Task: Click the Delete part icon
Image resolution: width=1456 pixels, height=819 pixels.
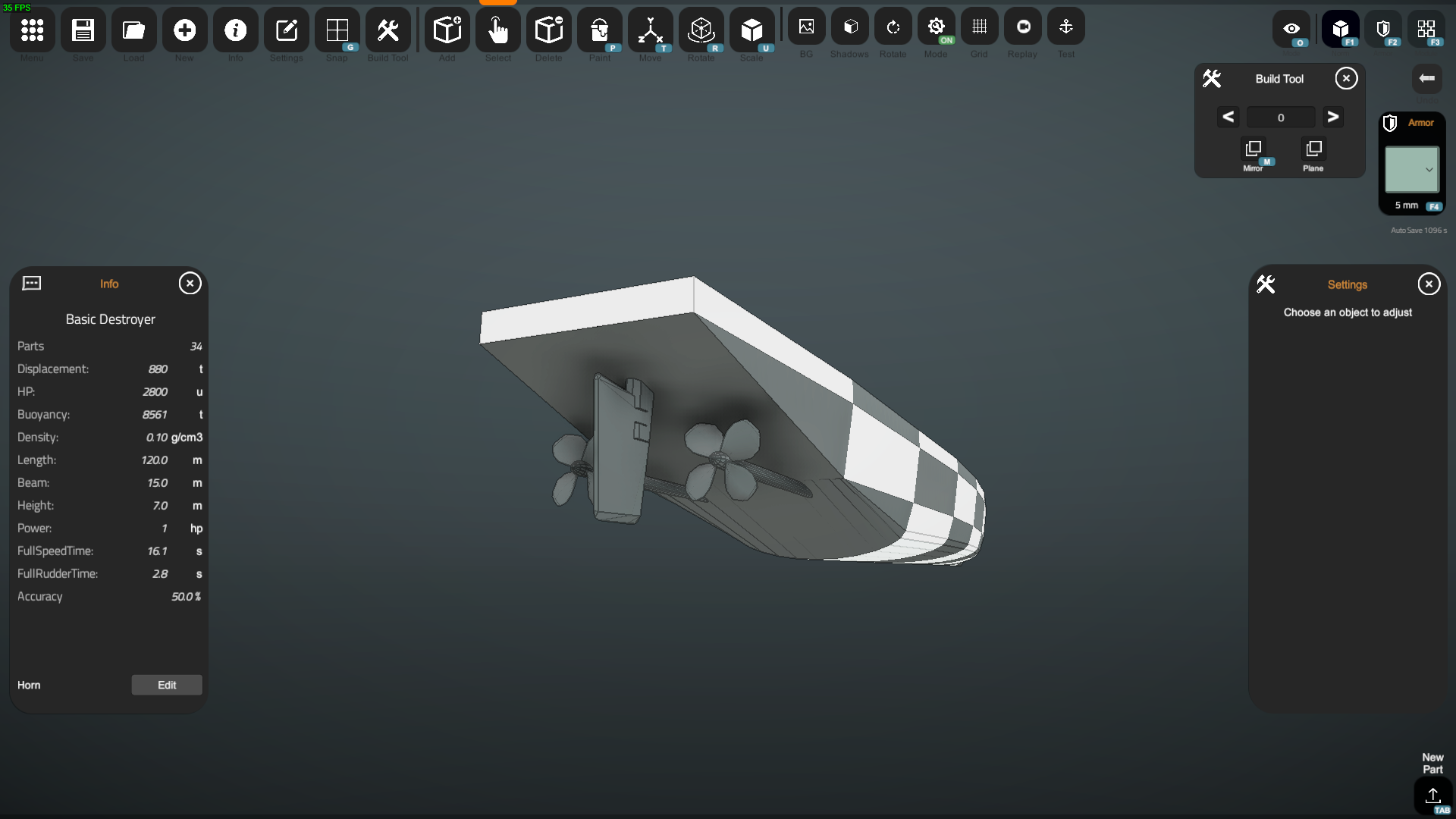Action: (548, 30)
